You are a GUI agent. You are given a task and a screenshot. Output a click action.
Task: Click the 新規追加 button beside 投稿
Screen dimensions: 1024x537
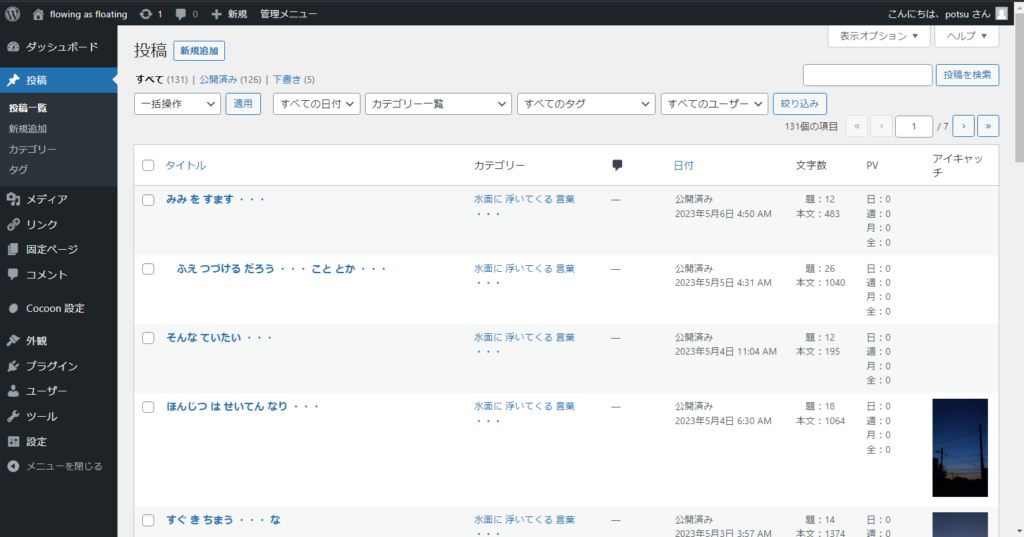pos(199,51)
